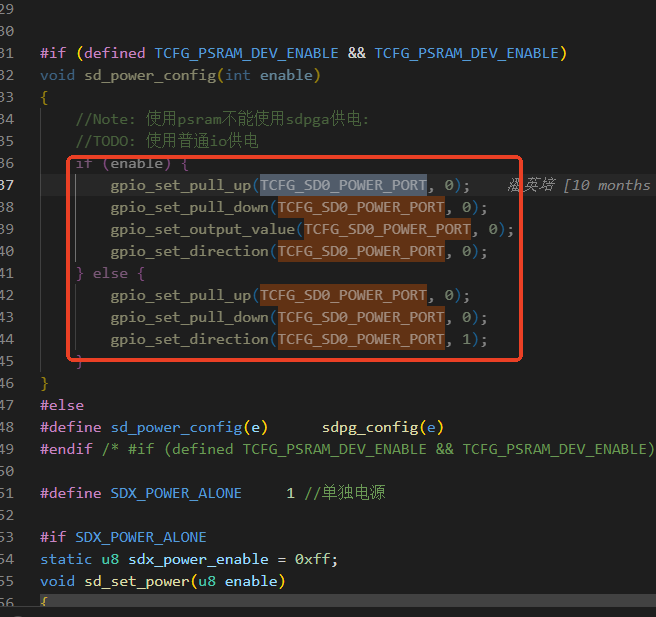Click the sd_set_power function name

click(x=137, y=581)
